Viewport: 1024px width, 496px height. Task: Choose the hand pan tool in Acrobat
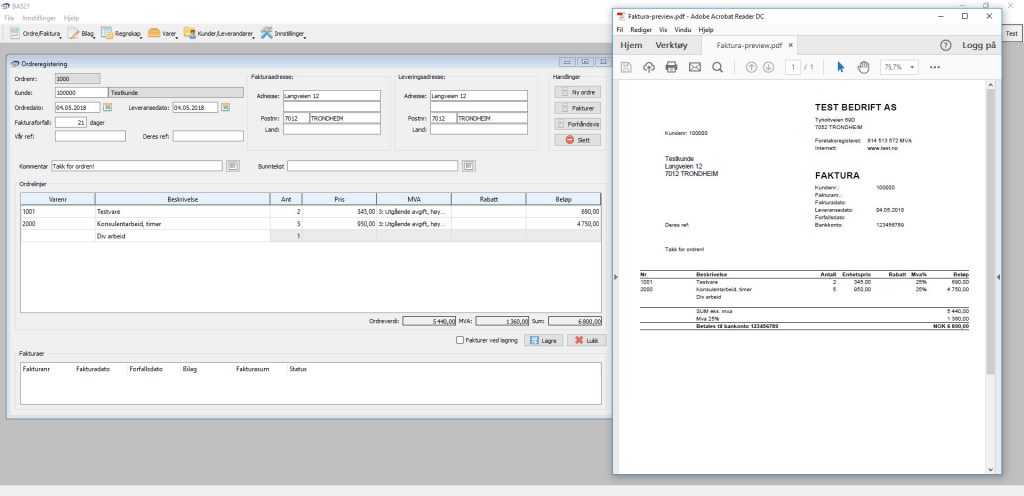864,67
